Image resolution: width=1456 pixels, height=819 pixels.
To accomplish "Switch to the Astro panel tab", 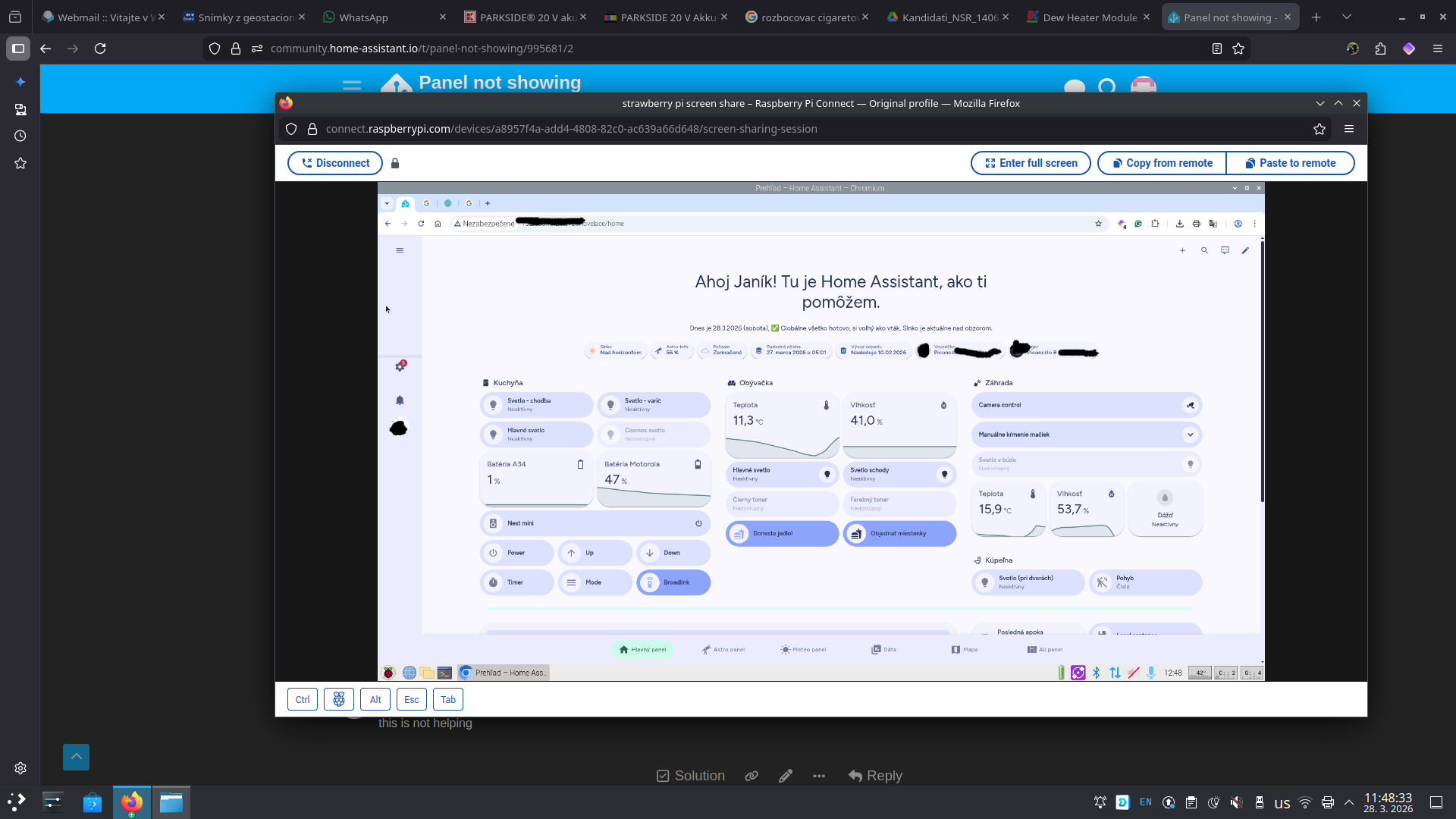I will tap(723, 650).
